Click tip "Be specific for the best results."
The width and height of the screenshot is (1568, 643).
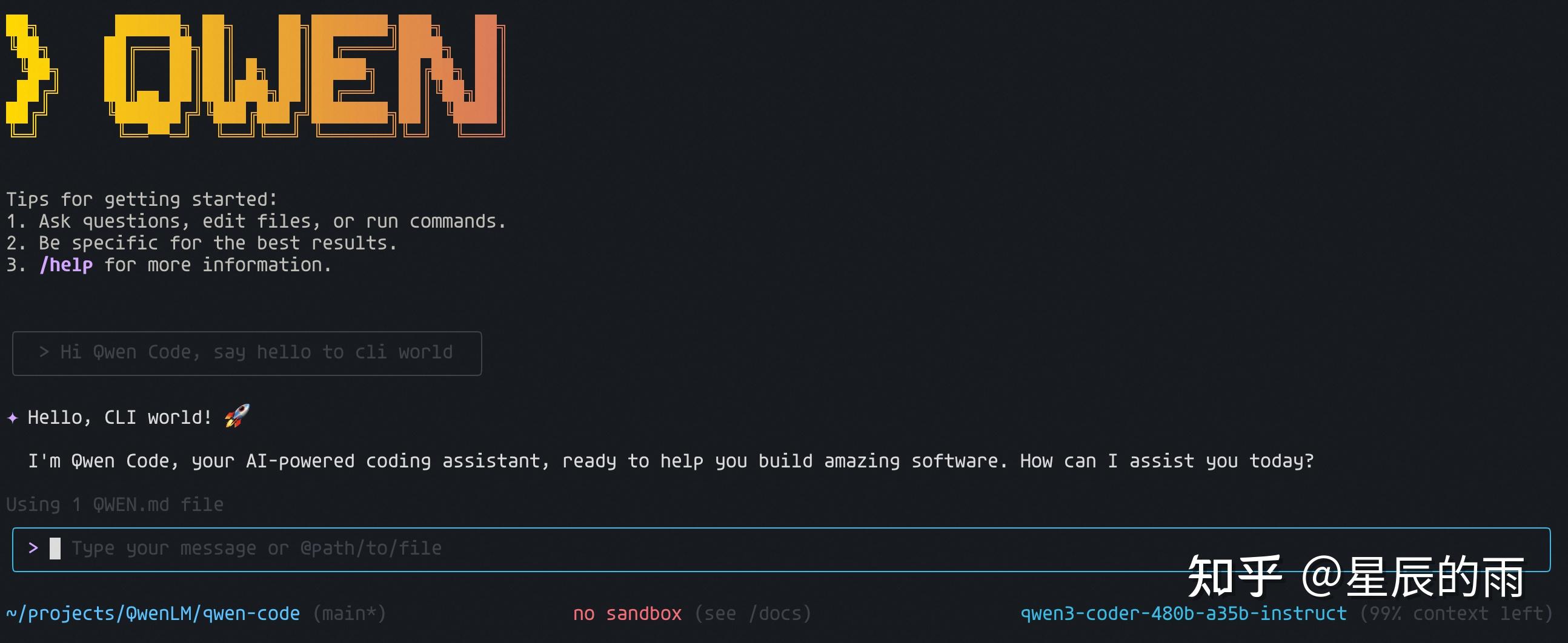tap(218, 243)
